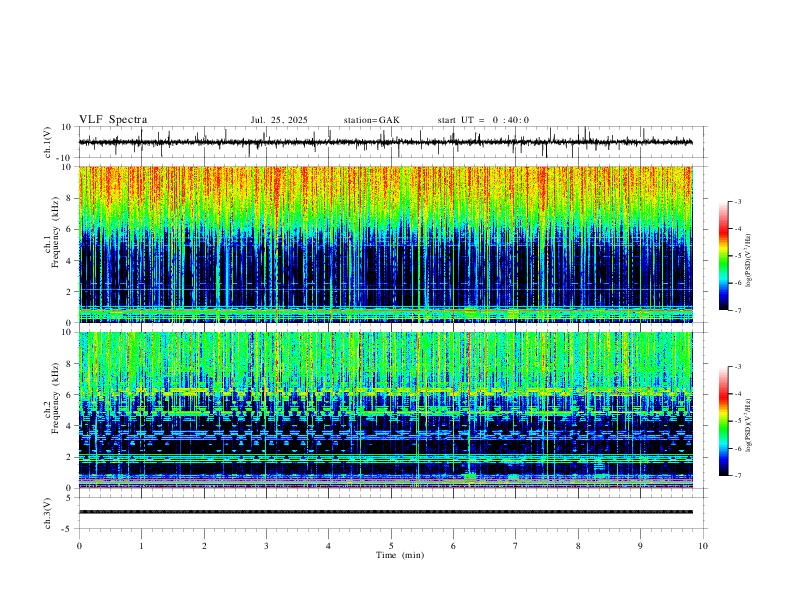Click the 'VLF Spectra' title text
792x612 pixels.
(x=113, y=120)
